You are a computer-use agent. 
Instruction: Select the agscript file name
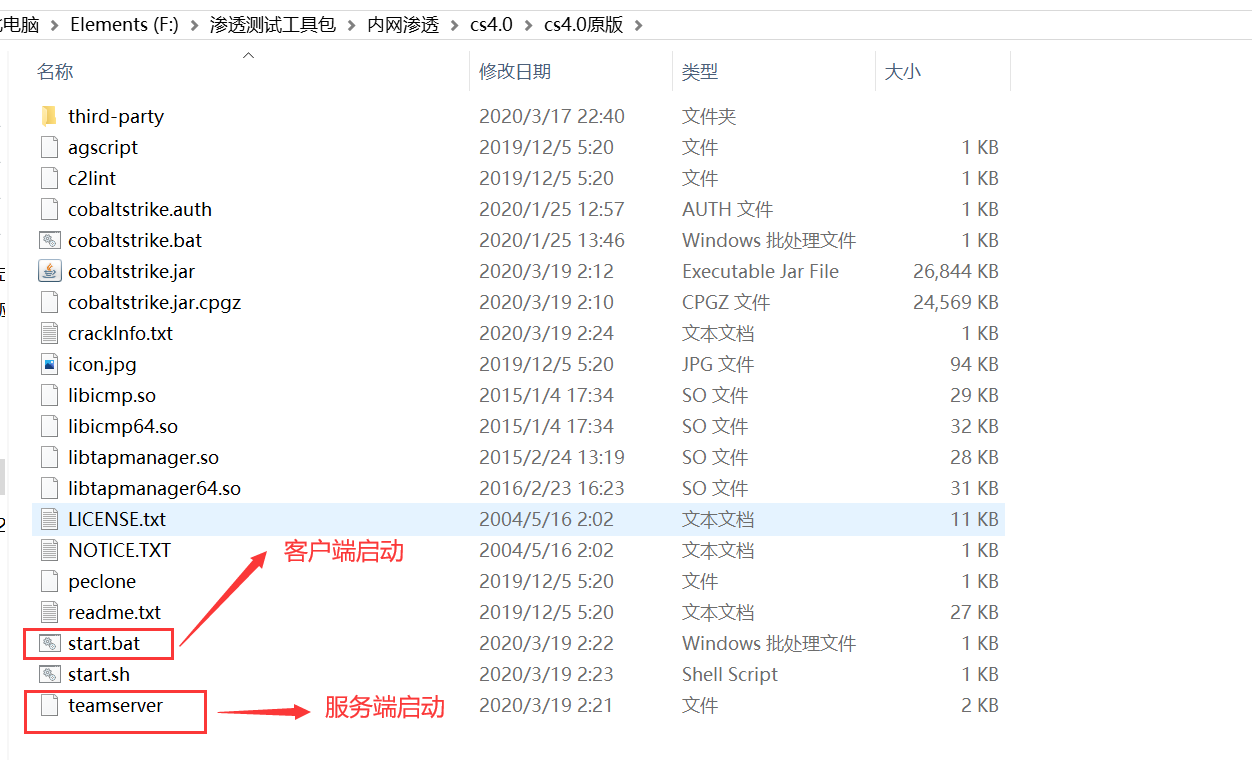[x=103, y=147]
